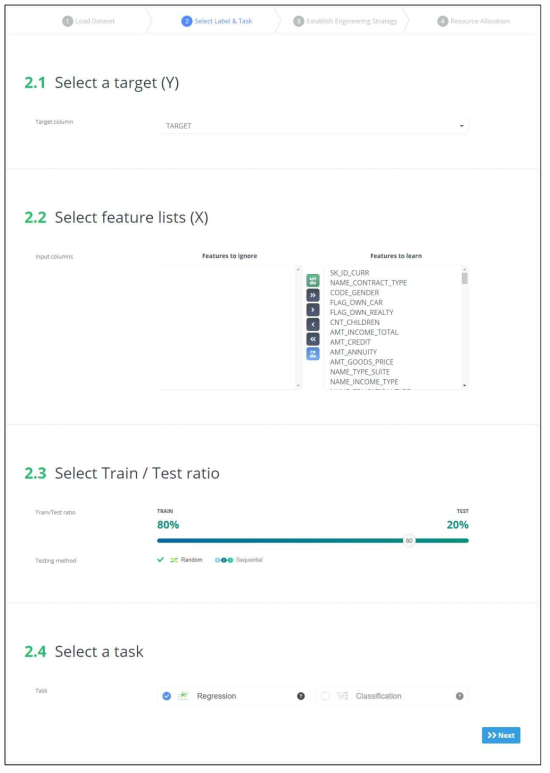The width and height of the screenshot is (550, 773).
Task: Move selected feature left with single arrow
Action: pyautogui.click(x=313, y=324)
